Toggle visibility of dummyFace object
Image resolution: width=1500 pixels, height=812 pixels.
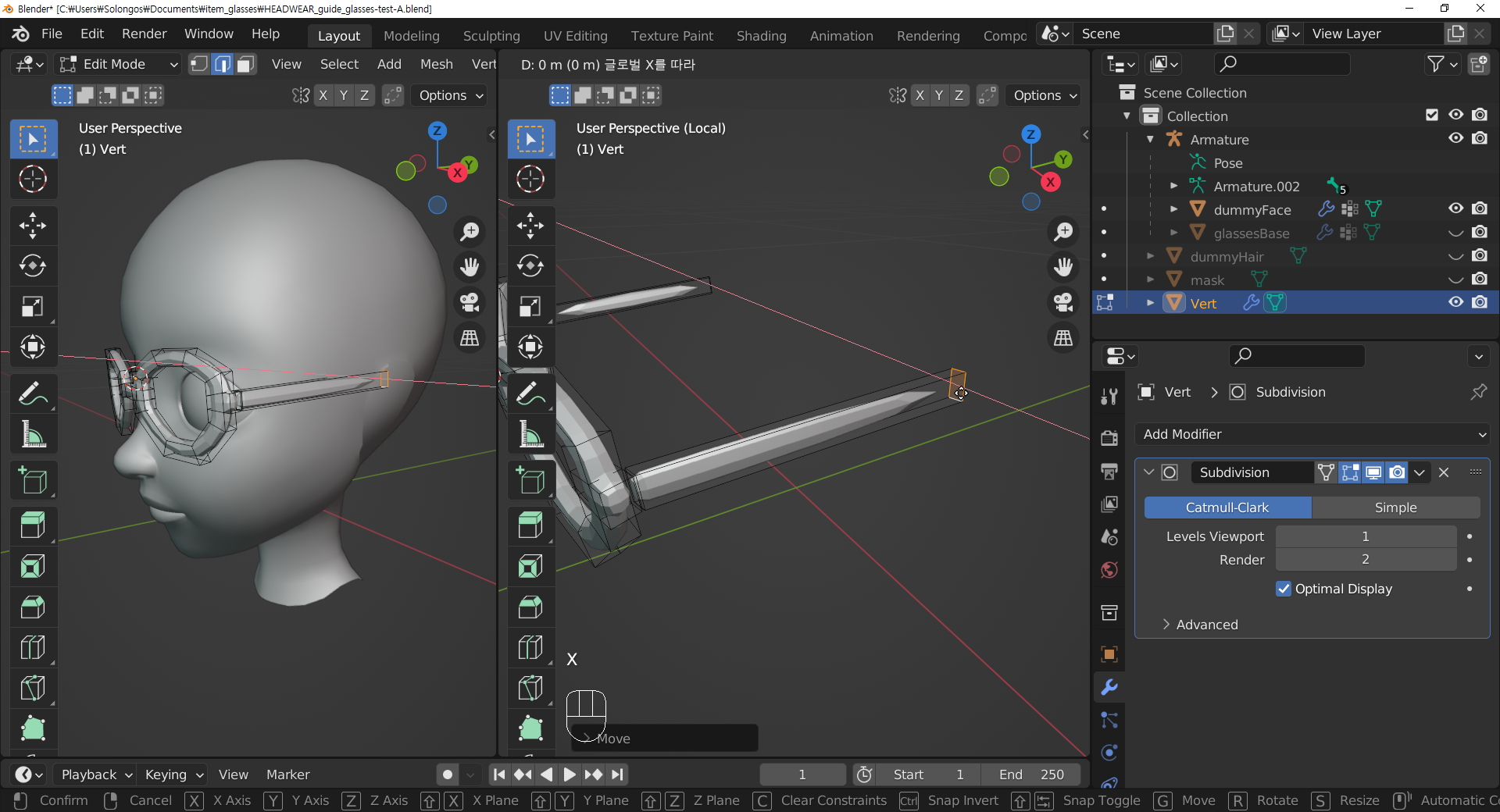pos(1455,208)
